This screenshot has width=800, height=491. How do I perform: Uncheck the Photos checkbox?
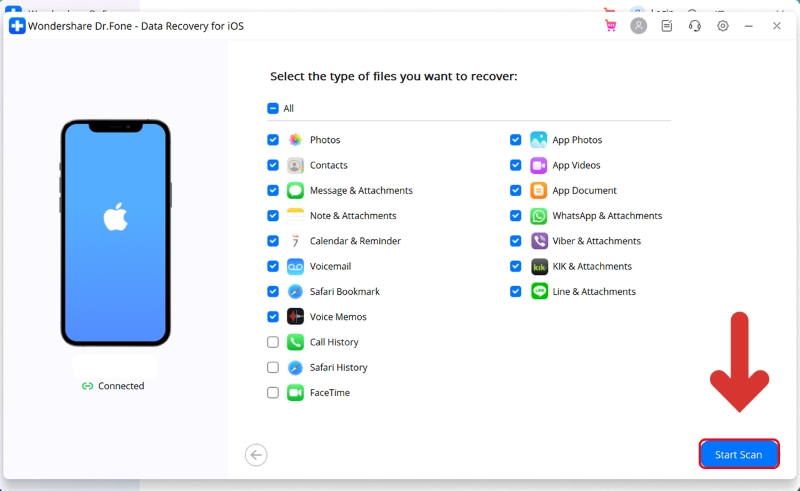tap(273, 140)
